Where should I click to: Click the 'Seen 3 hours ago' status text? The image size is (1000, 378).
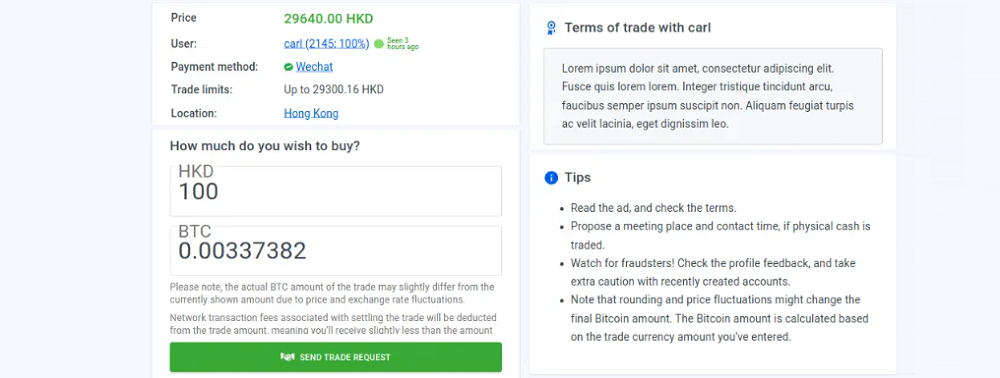coord(402,44)
